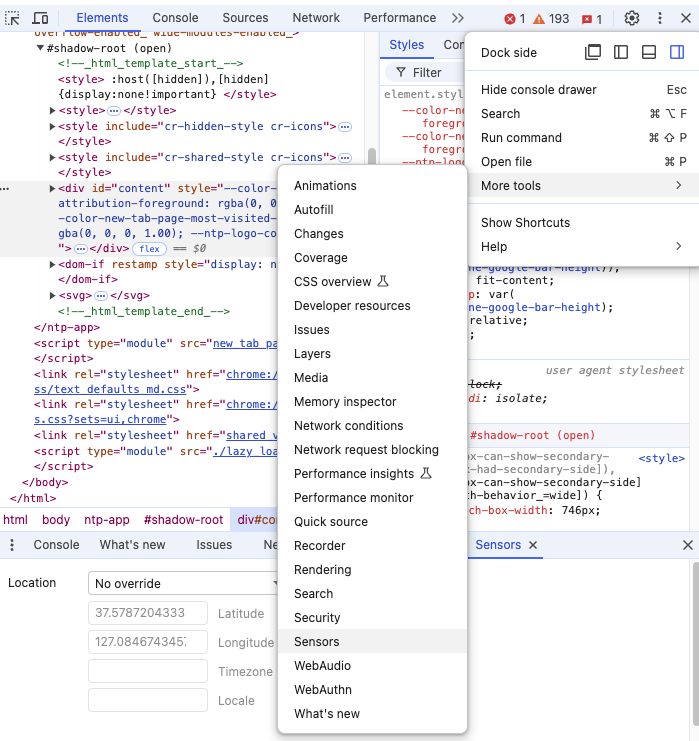Dock DevTools to the bottom

click(648, 52)
